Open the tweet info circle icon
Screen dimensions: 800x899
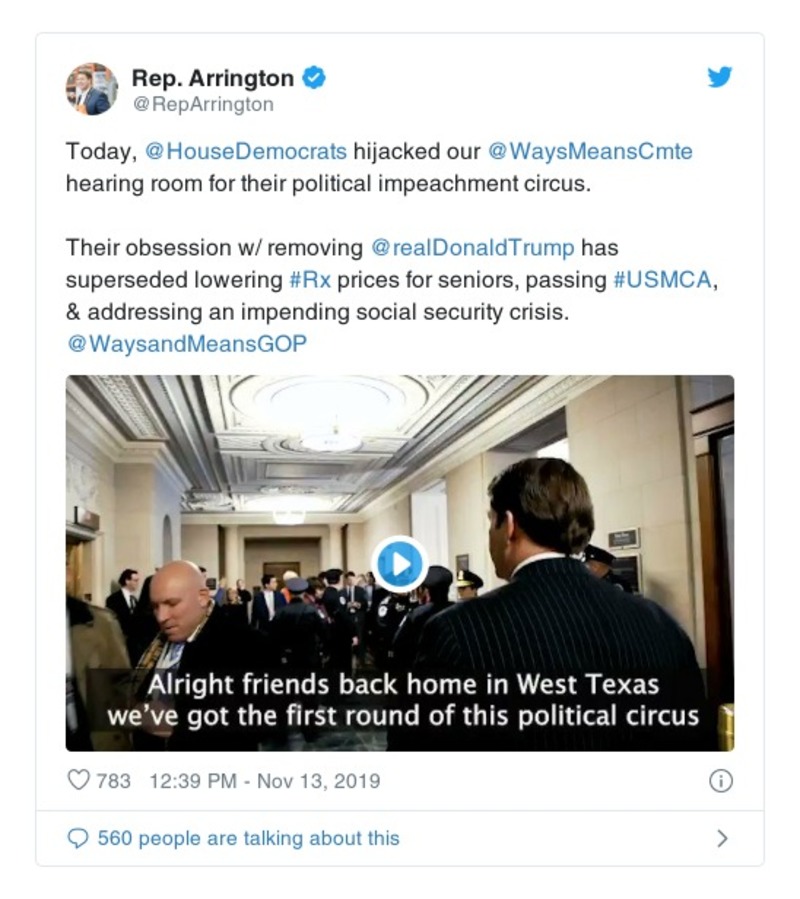[x=721, y=780]
